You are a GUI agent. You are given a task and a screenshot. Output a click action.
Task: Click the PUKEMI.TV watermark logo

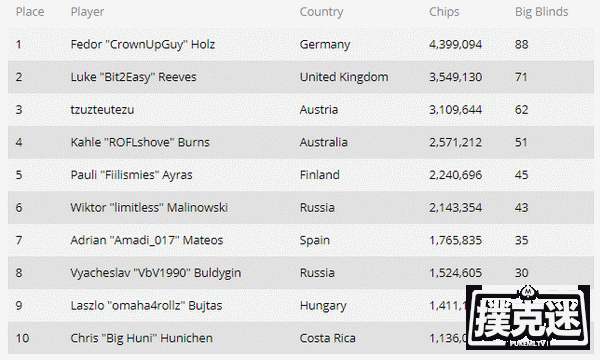click(x=528, y=317)
